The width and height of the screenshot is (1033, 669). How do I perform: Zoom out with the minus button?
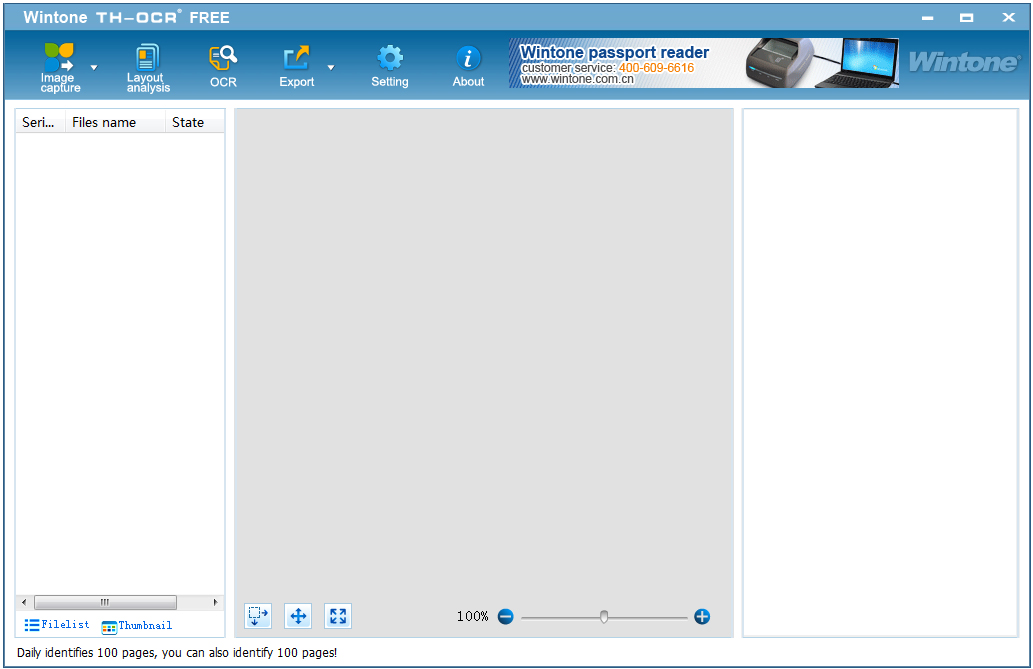coord(505,616)
